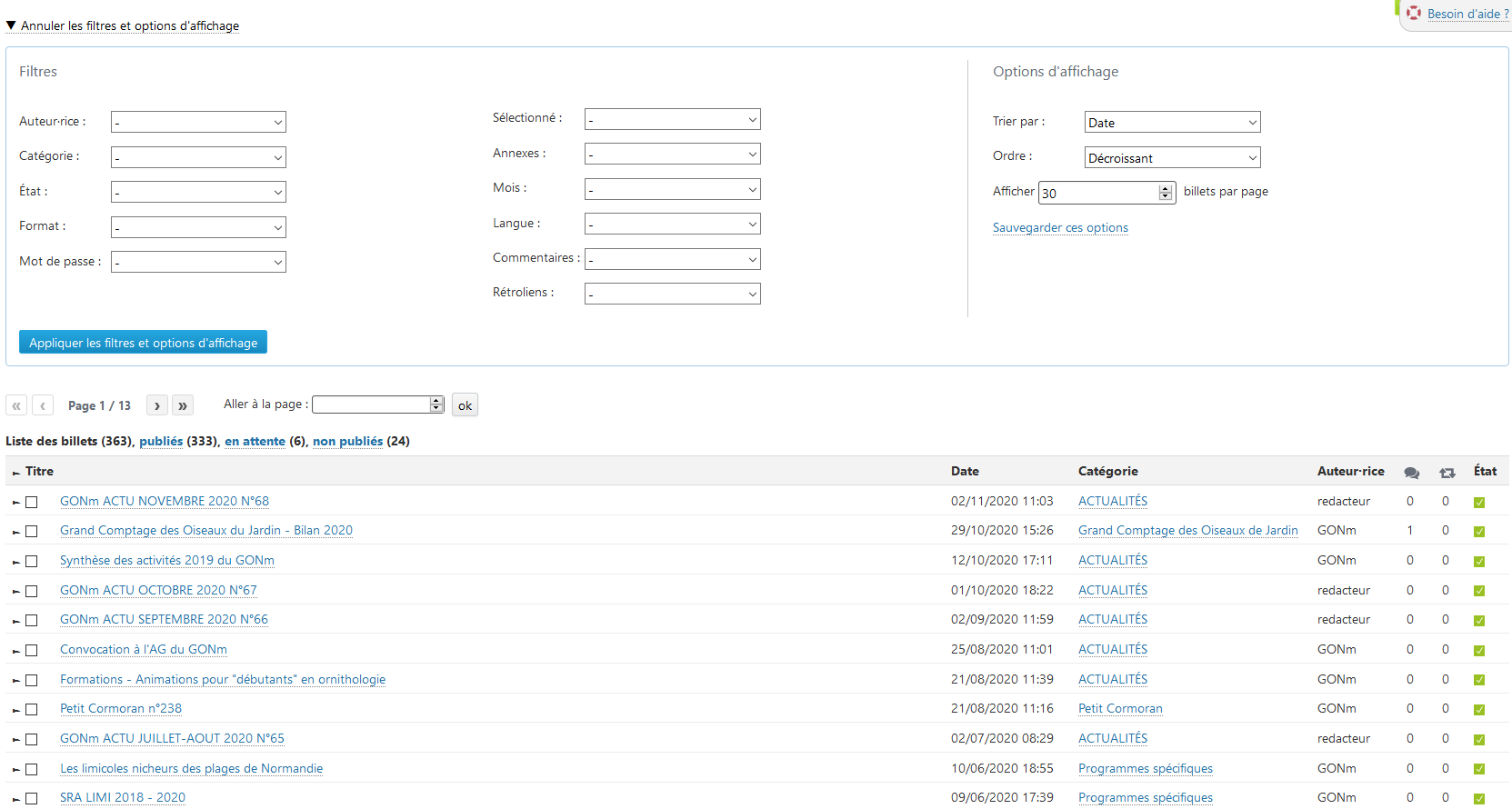Click the trackbacks column header icon
Viewport: 1512px width, 809px height.
pyautogui.click(x=1447, y=473)
